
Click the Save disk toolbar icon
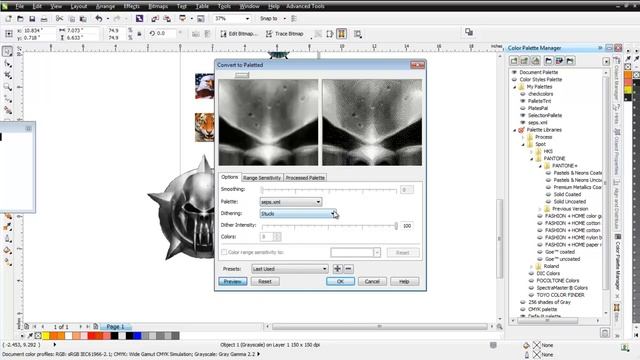[32, 19]
